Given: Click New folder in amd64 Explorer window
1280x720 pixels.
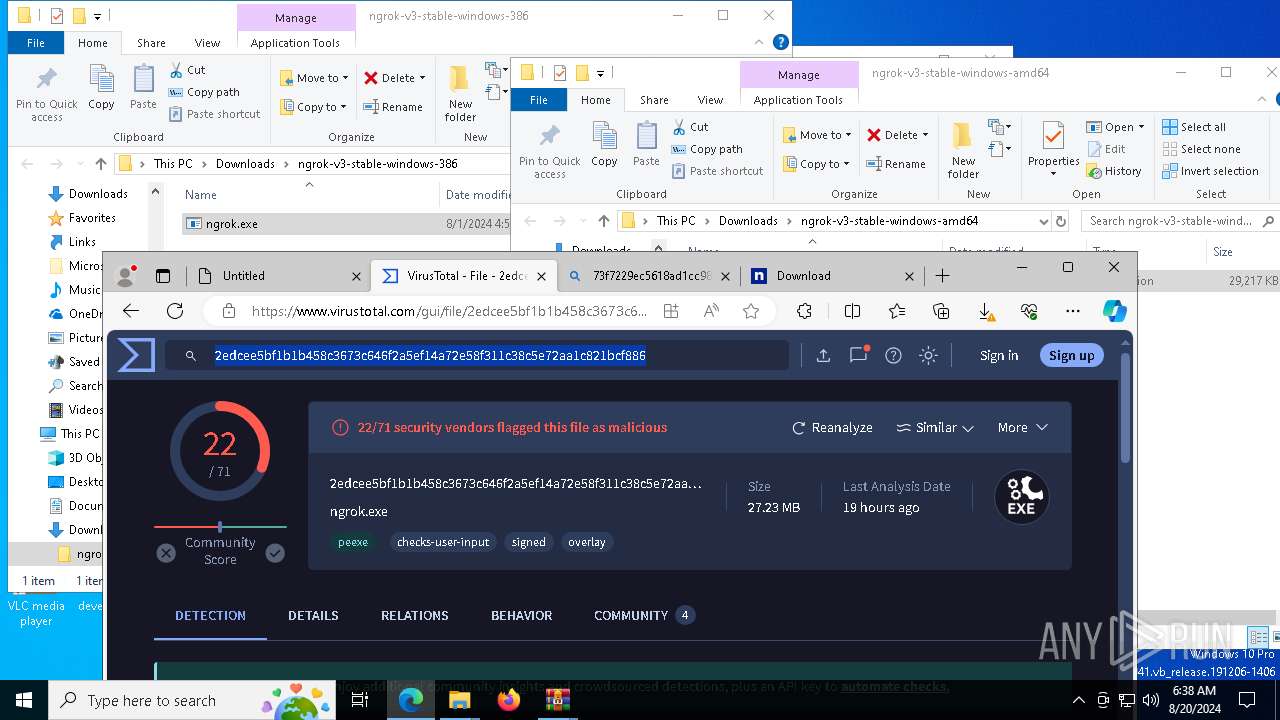Looking at the screenshot, I should point(963,150).
